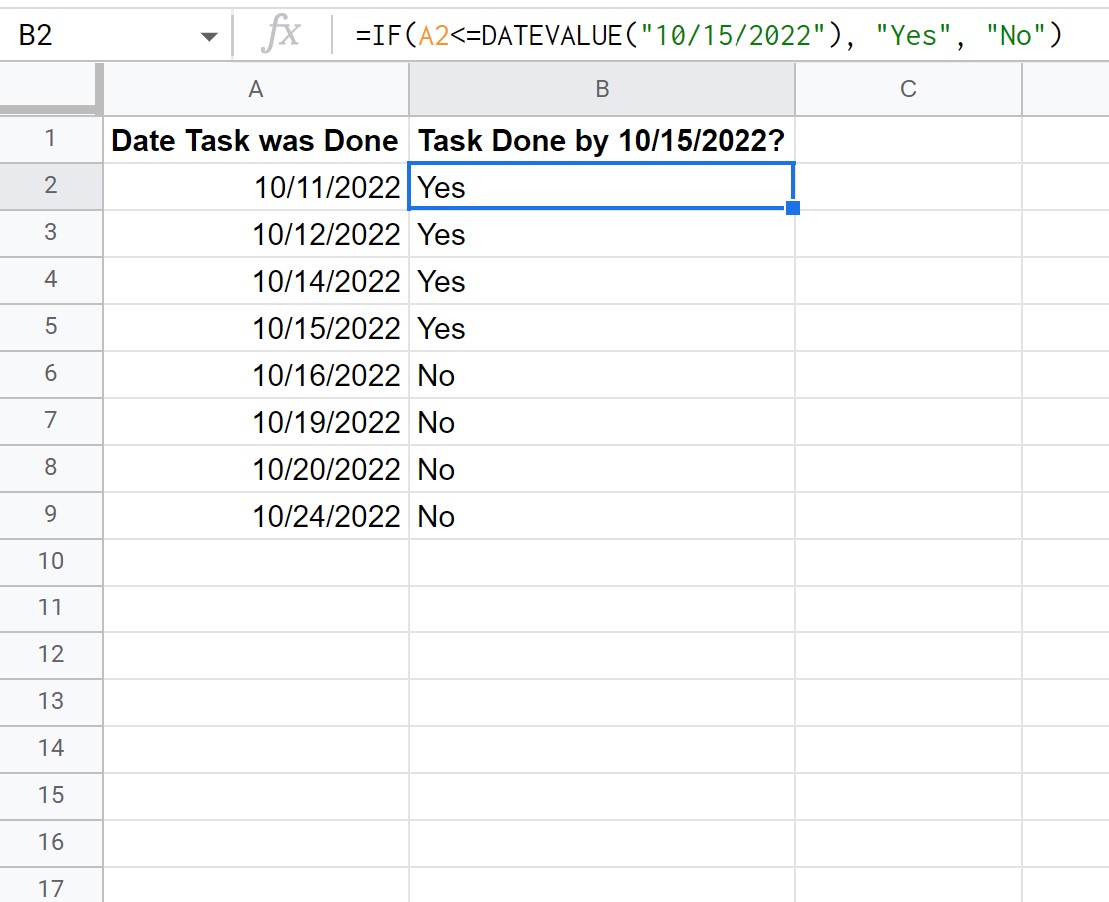This screenshot has height=902, width=1109.
Task: Select cell A5 containing 10/15/2022
Action: (x=256, y=328)
